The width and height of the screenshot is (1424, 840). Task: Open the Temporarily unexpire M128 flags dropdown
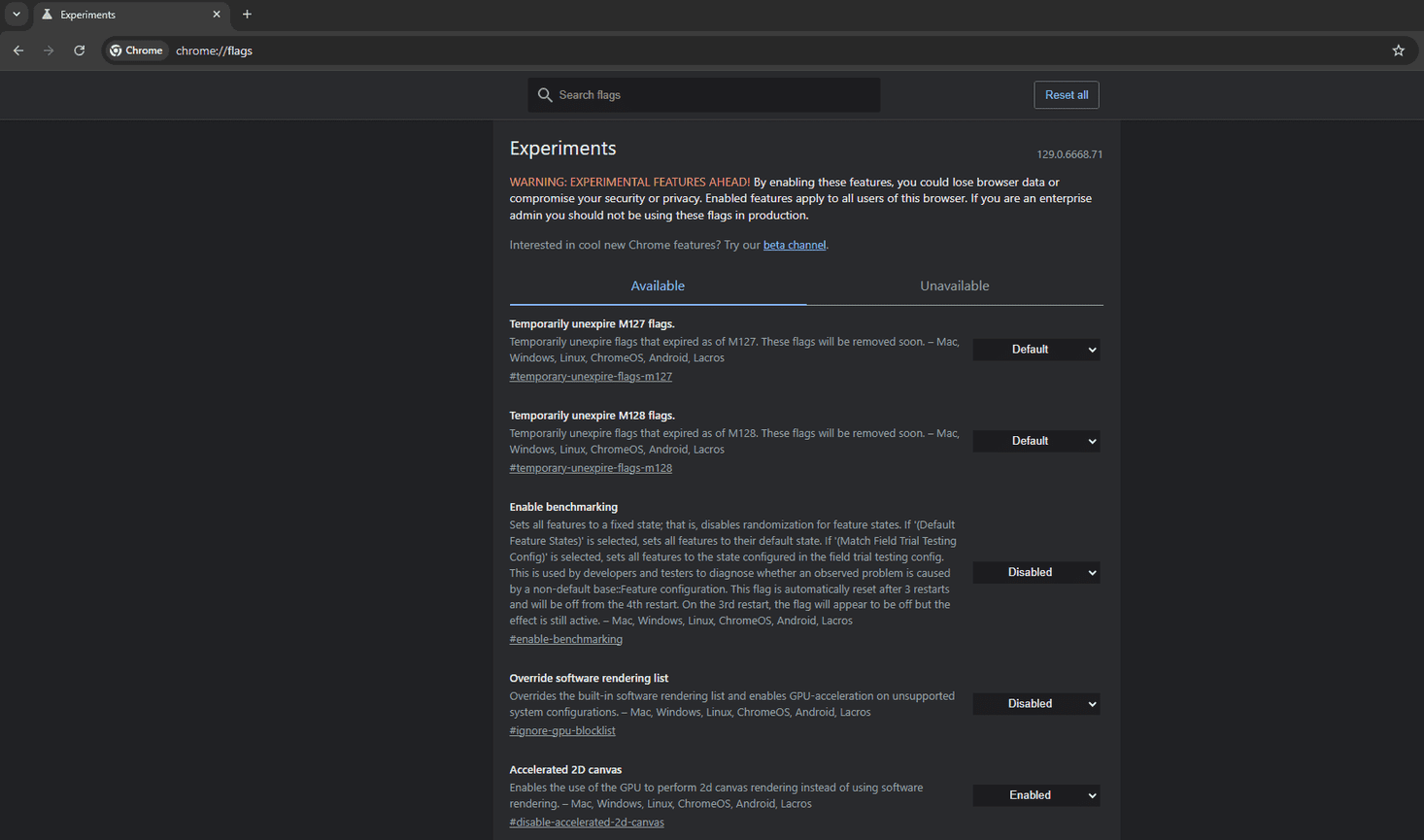[1035, 440]
